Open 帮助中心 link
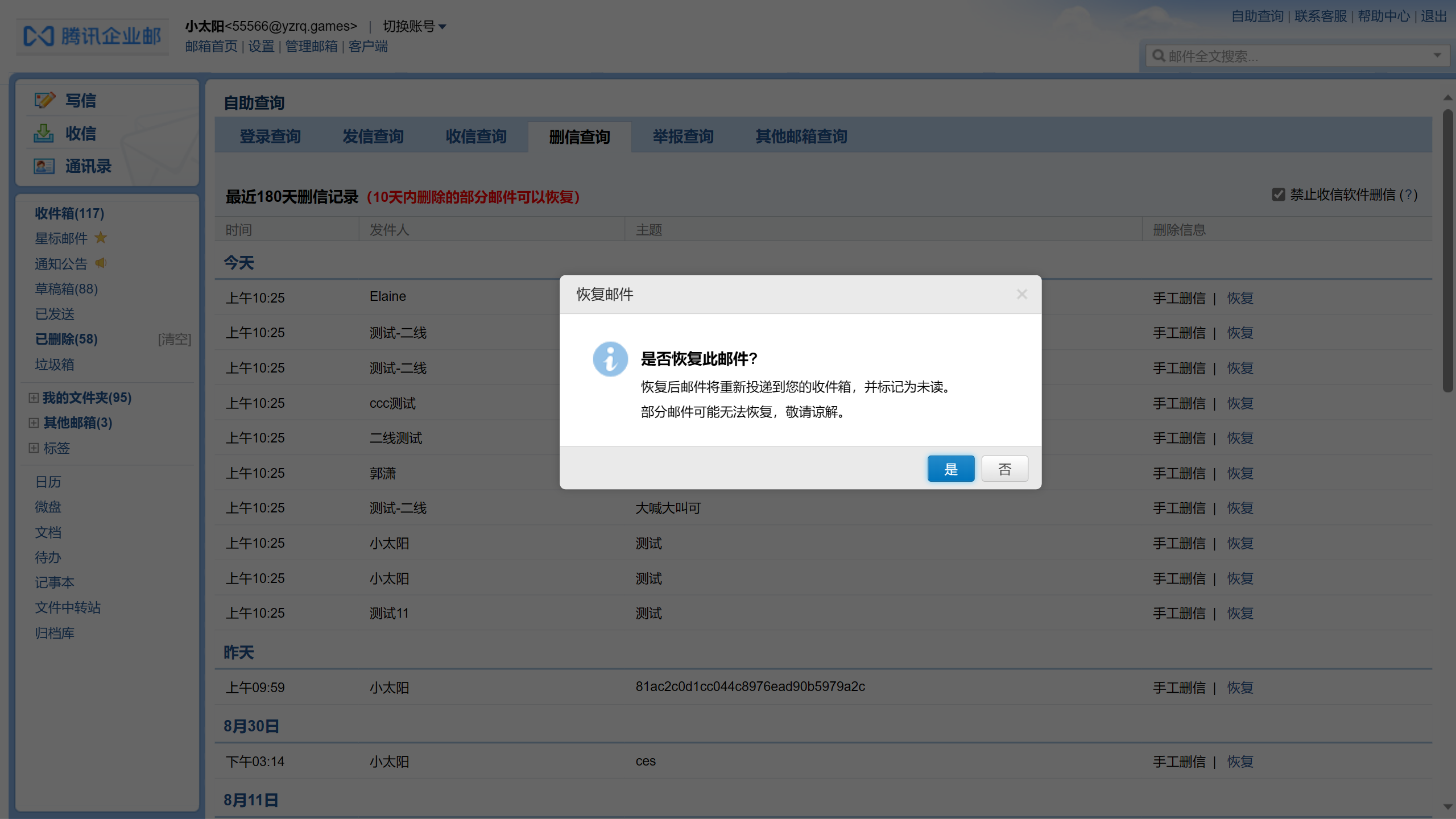Image resolution: width=1456 pixels, height=819 pixels. point(1384,16)
